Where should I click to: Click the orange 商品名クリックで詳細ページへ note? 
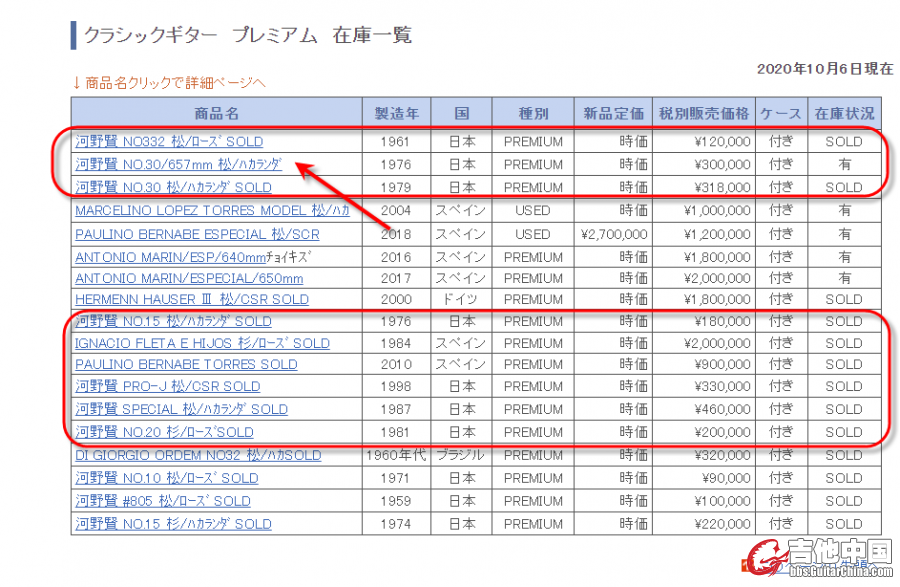[x=169, y=83]
